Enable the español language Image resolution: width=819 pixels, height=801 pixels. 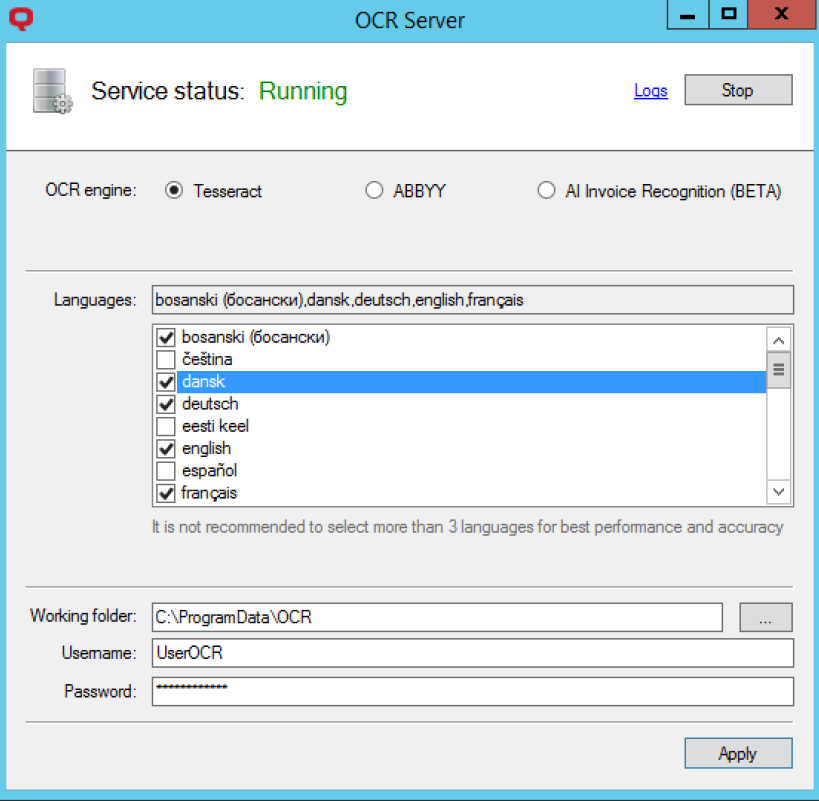pyautogui.click(x=167, y=470)
